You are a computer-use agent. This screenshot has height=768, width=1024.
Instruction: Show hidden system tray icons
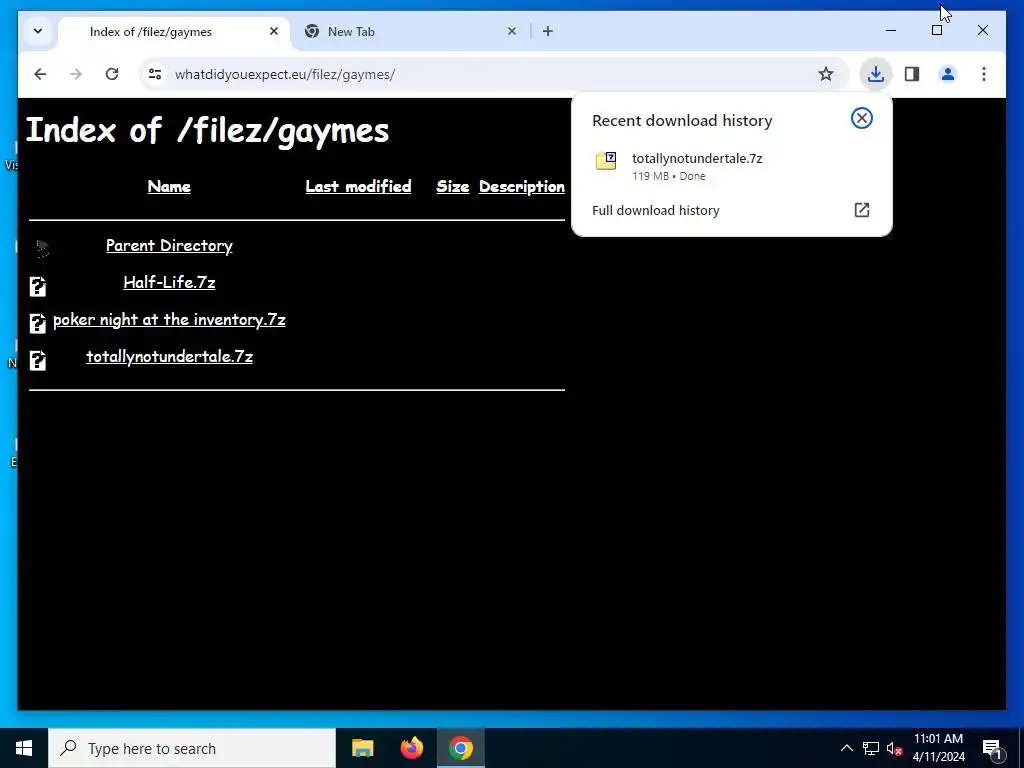tap(846, 748)
